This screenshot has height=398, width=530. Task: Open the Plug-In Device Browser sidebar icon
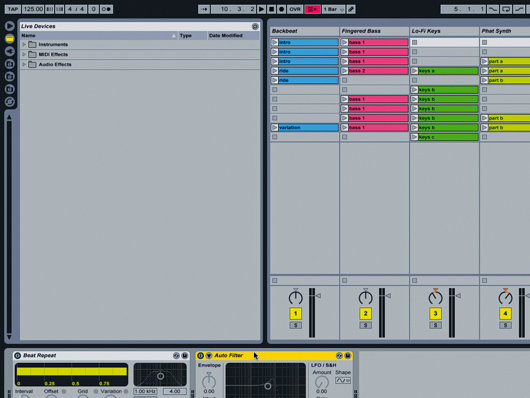click(x=9, y=51)
